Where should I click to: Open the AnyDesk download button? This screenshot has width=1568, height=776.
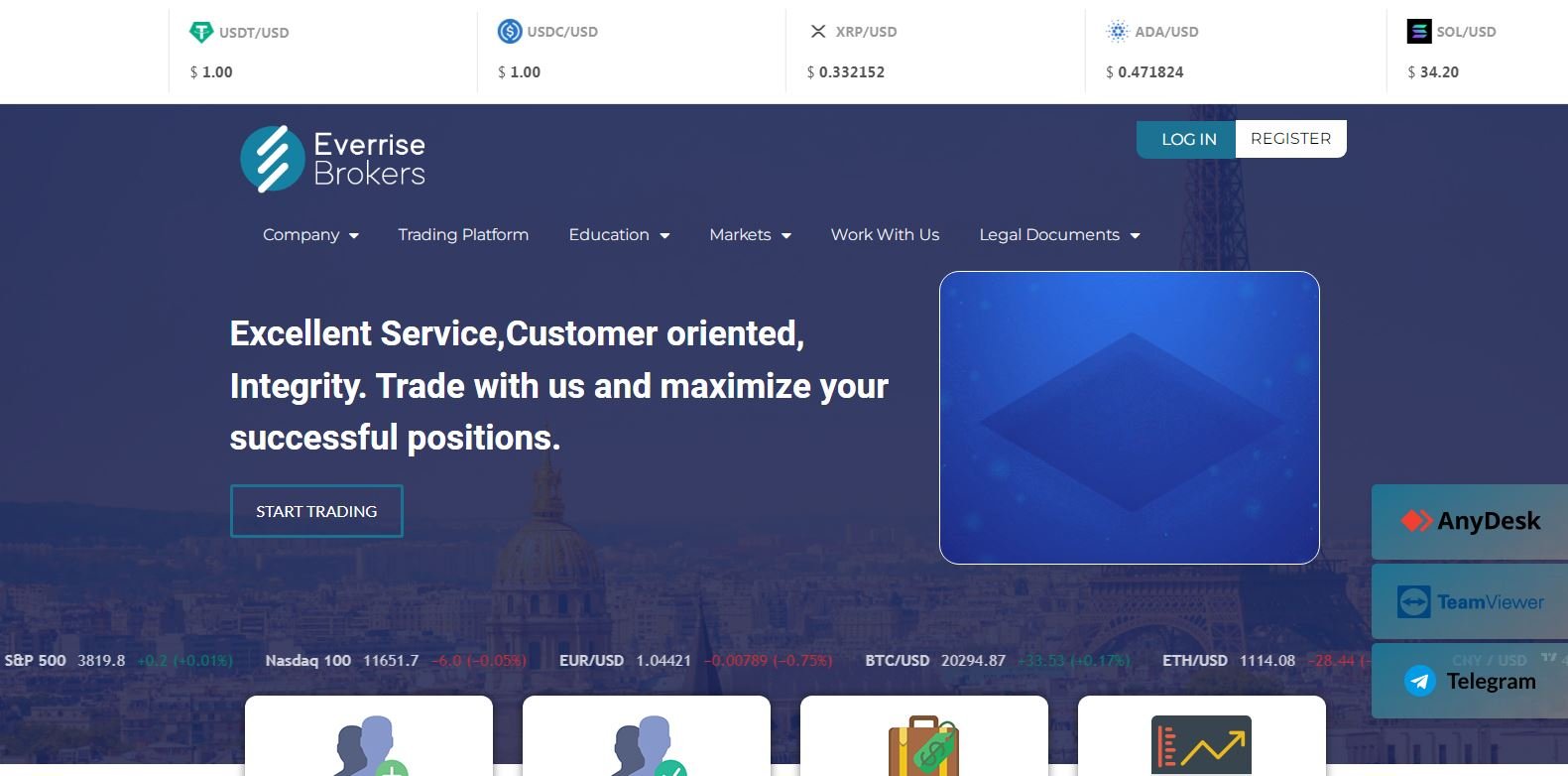[x=1470, y=521]
